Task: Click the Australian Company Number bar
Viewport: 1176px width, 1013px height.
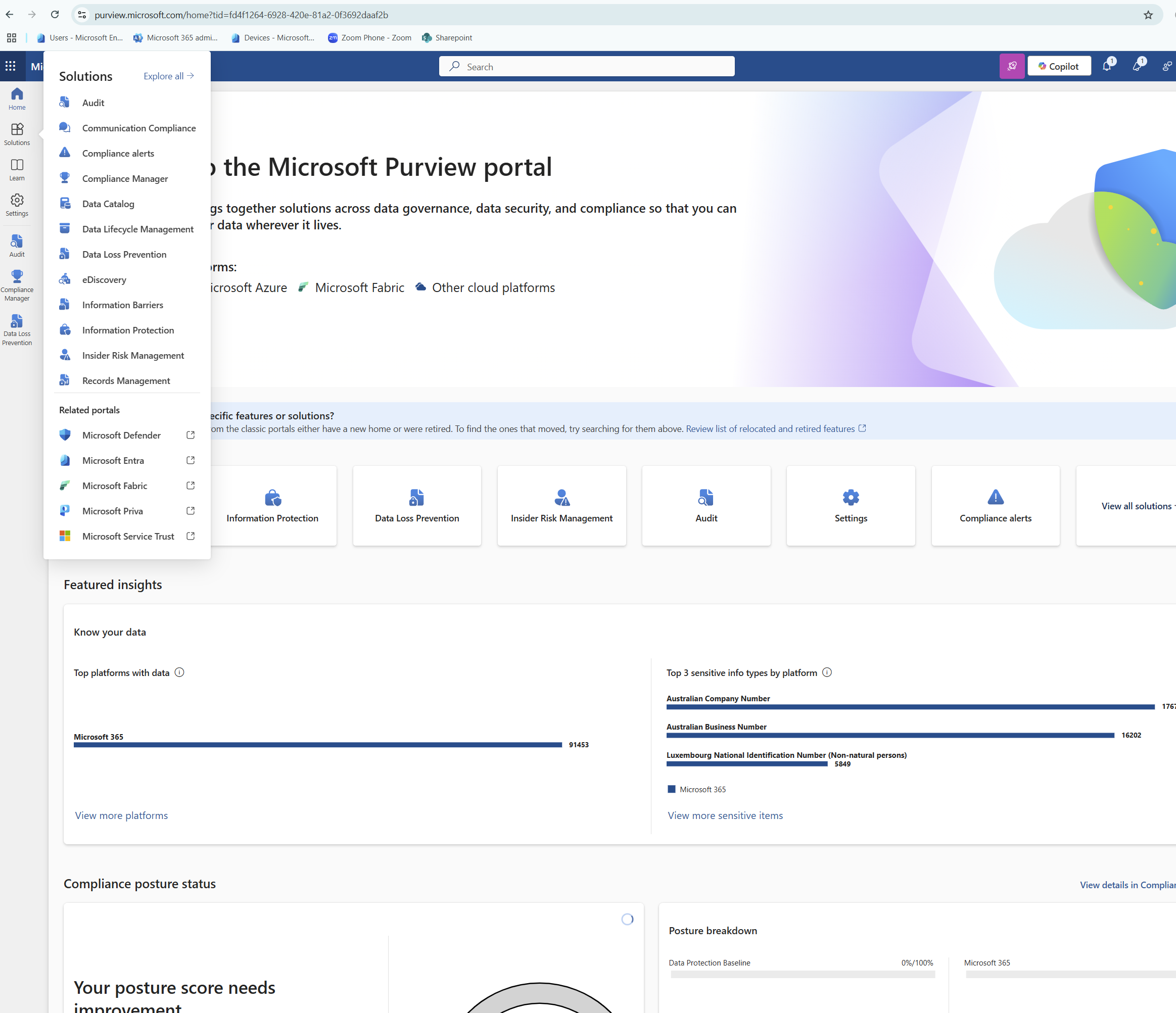Action: coord(910,706)
